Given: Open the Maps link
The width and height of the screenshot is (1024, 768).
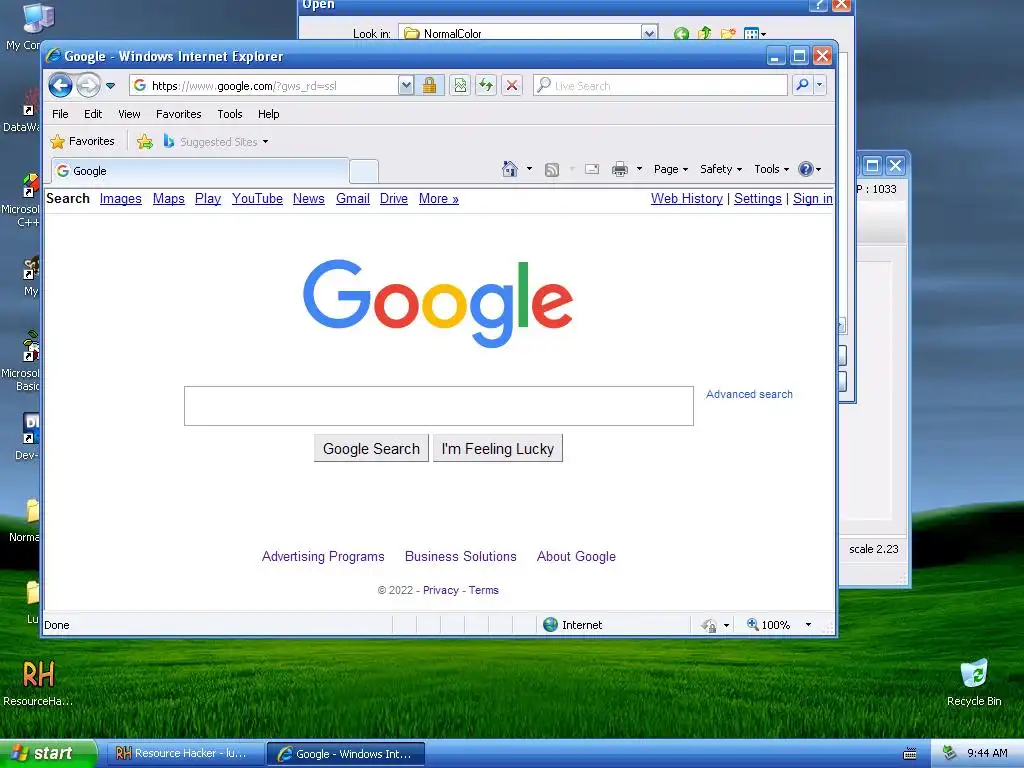Looking at the screenshot, I should (x=168, y=199).
